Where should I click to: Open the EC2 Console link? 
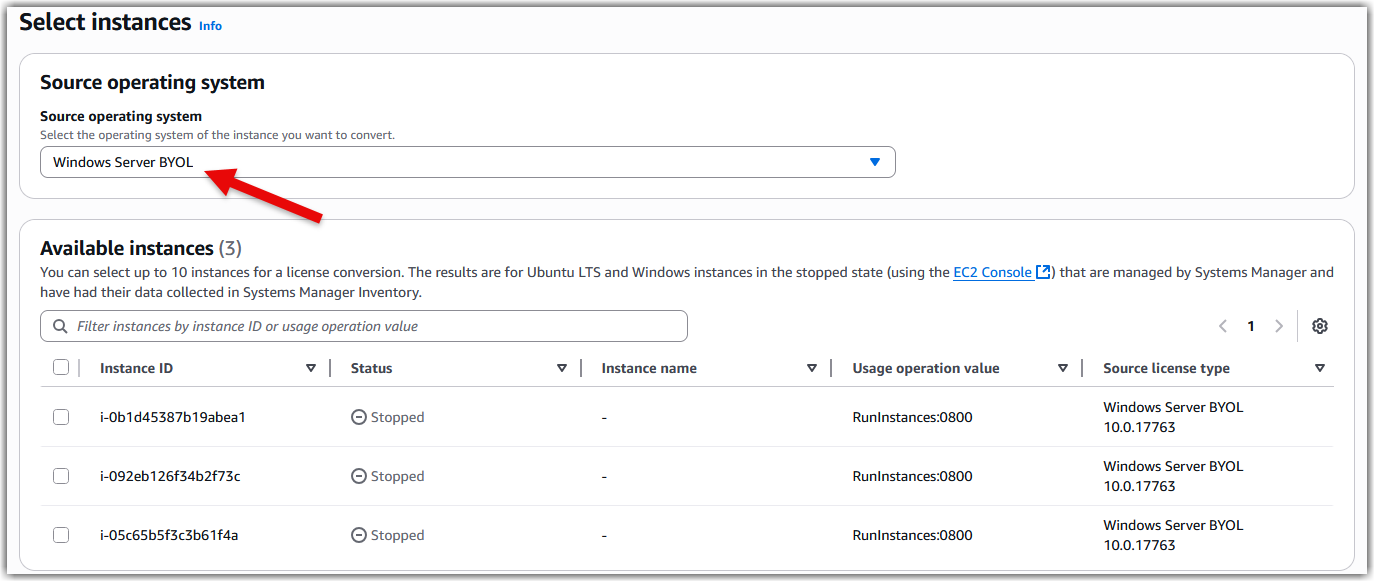tap(992, 272)
